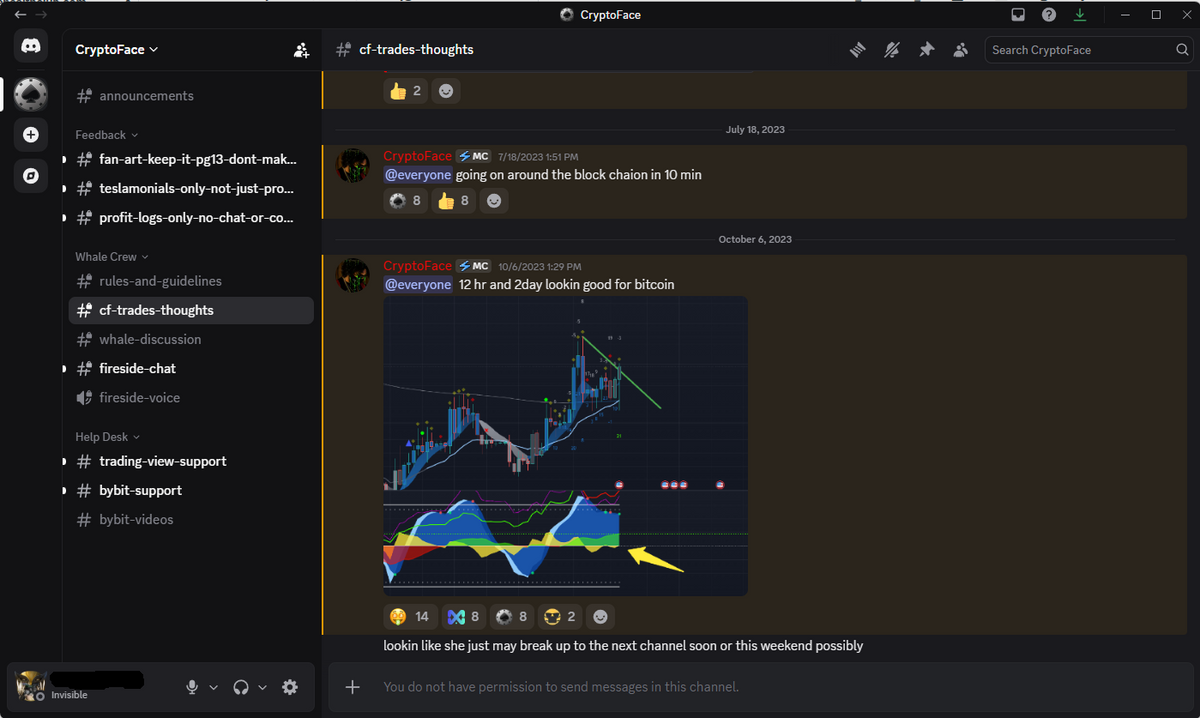Toggle poker chip reaction on July 18 message

(406, 200)
